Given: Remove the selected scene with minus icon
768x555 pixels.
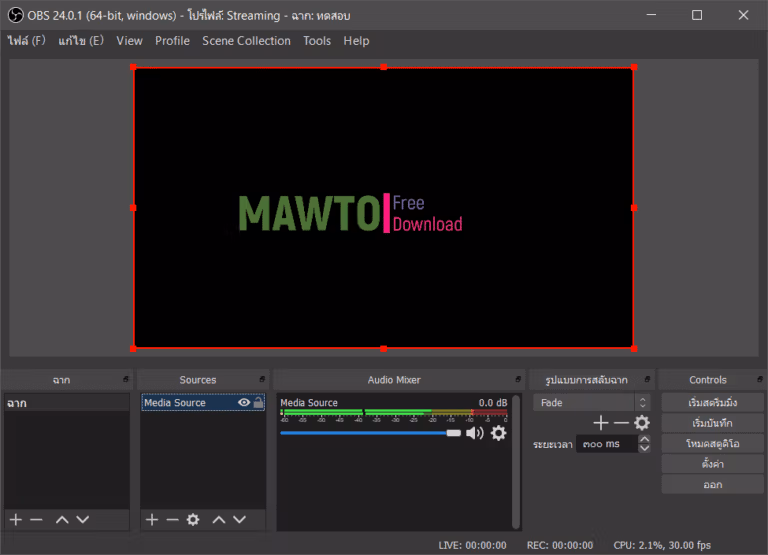Looking at the screenshot, I should click(36, 519).
